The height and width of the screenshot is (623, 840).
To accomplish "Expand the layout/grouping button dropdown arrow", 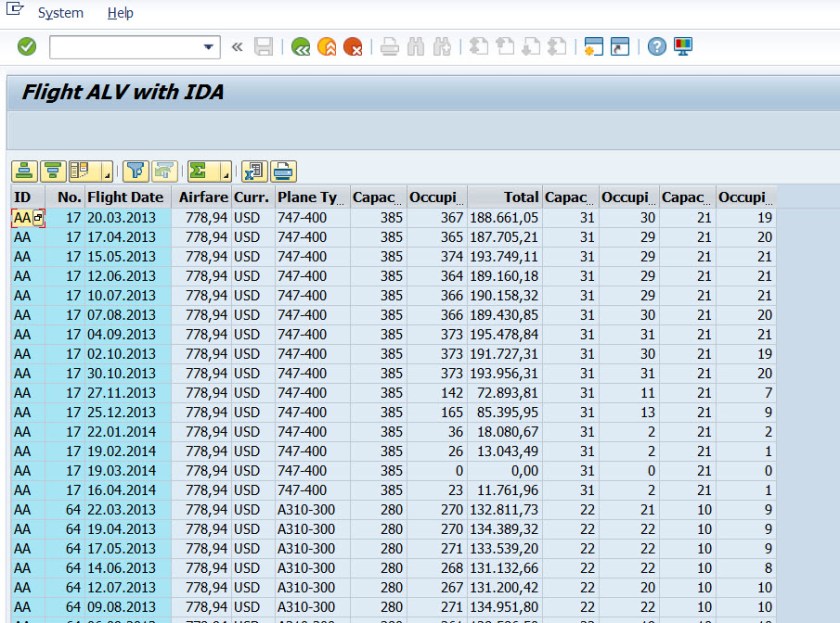I will coord(107,174).
